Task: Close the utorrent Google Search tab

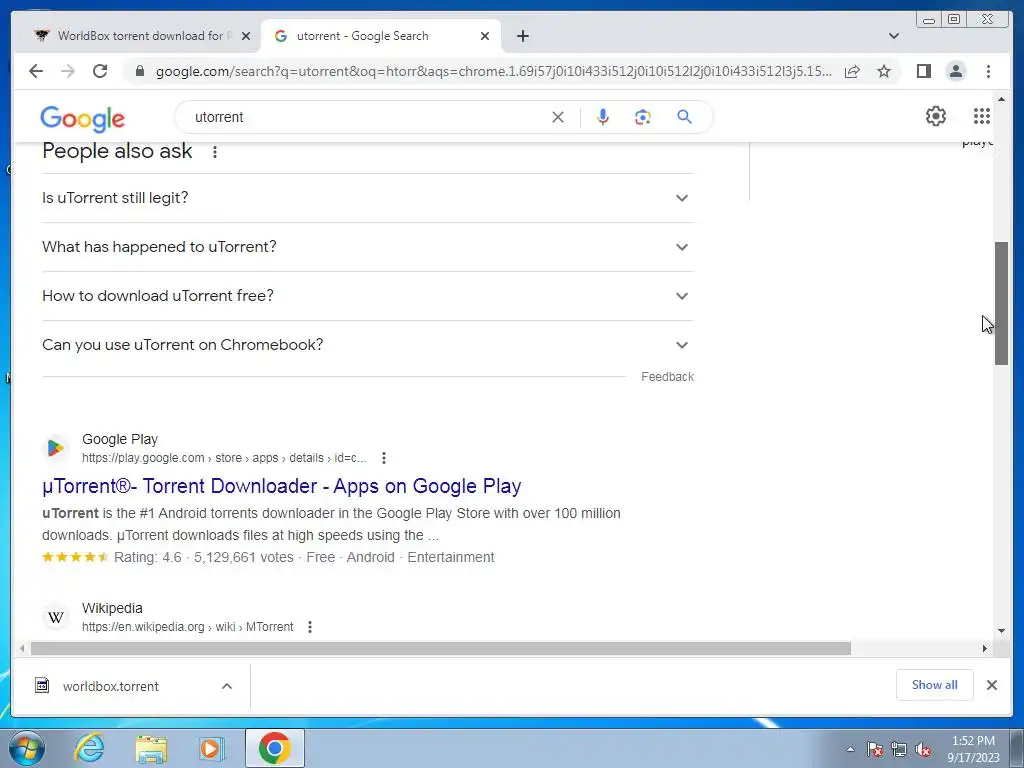Action: pyautogui.click(x=485, y=36)
